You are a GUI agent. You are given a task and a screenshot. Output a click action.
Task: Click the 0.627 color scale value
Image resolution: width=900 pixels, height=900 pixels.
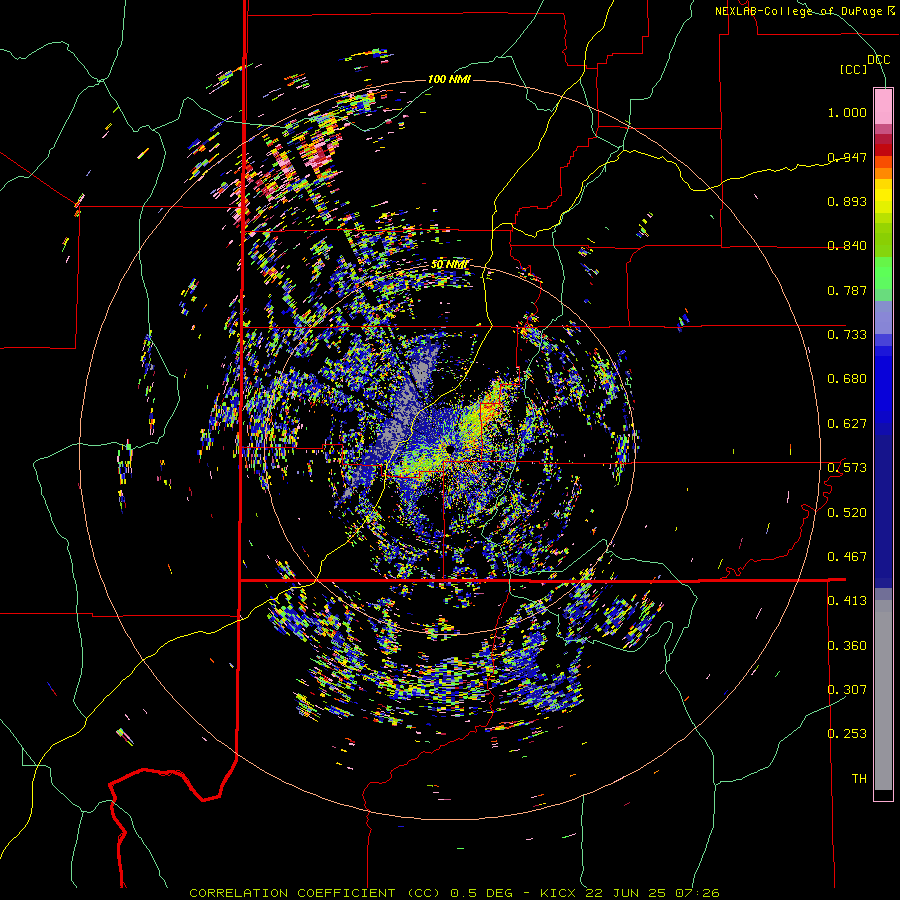click(847, 424)
